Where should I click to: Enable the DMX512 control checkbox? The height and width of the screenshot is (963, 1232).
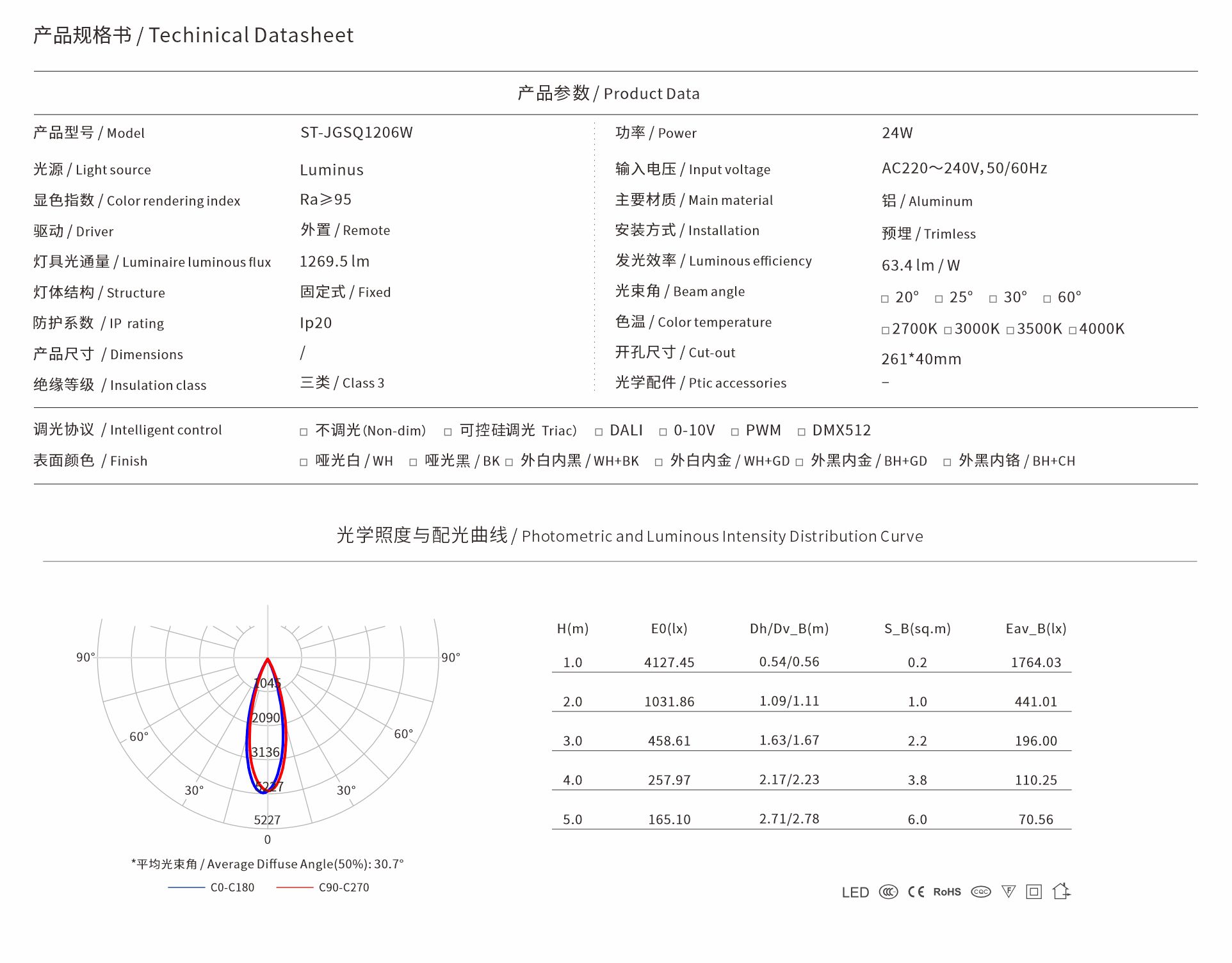coord(801,432)
